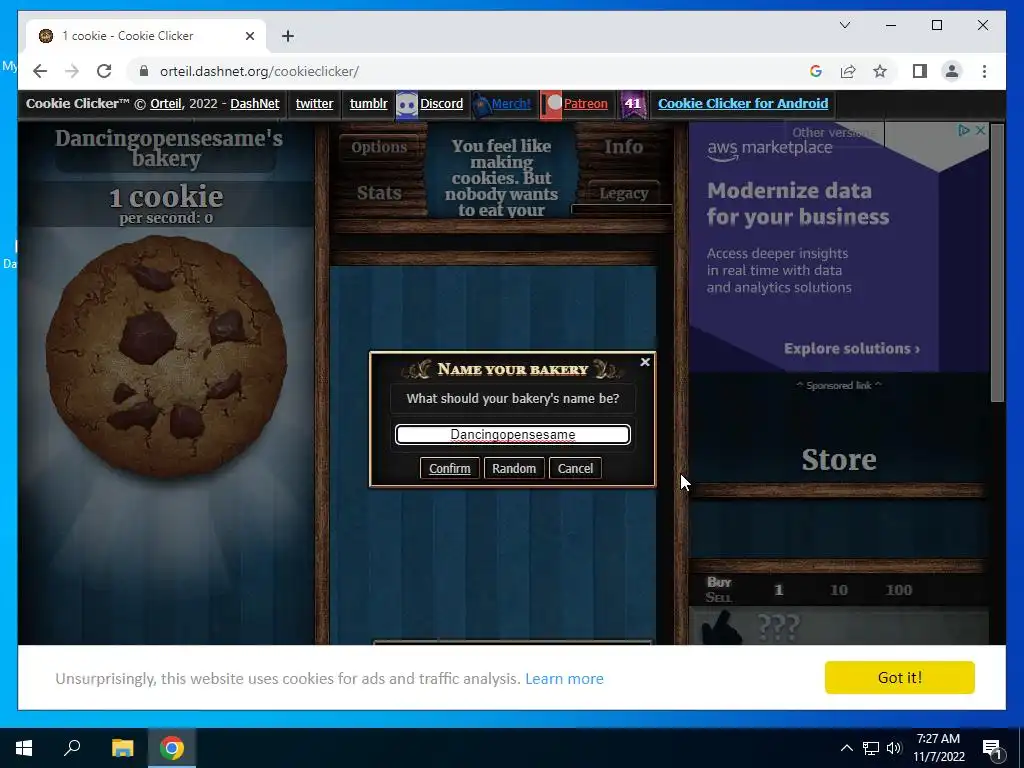The image size is (1024, 768).
Task: Open the Merch! link
Action: (x=511, y=104)
